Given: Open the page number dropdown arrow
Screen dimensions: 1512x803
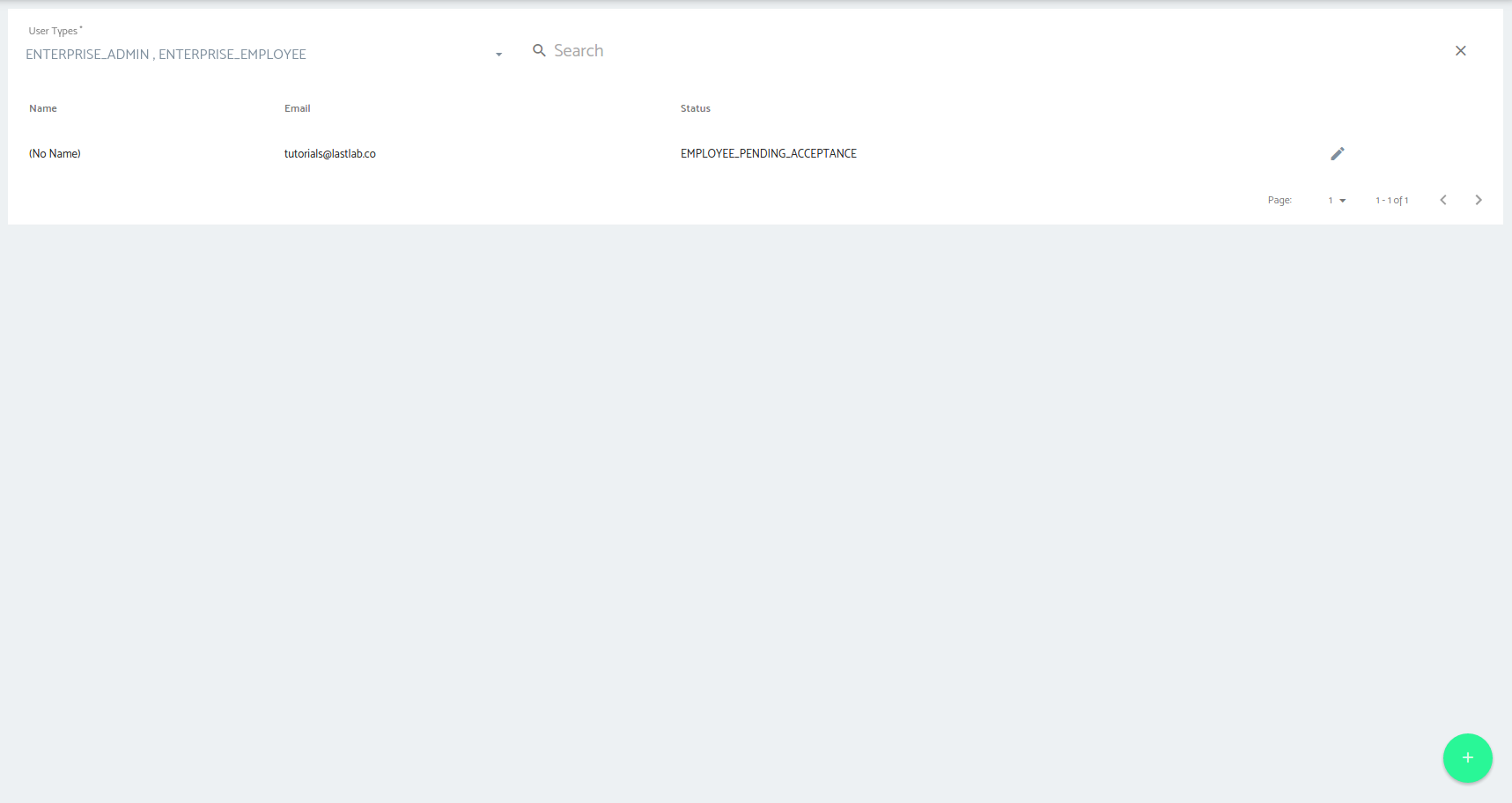Looking at the screenshot, I should (1343, 201).
